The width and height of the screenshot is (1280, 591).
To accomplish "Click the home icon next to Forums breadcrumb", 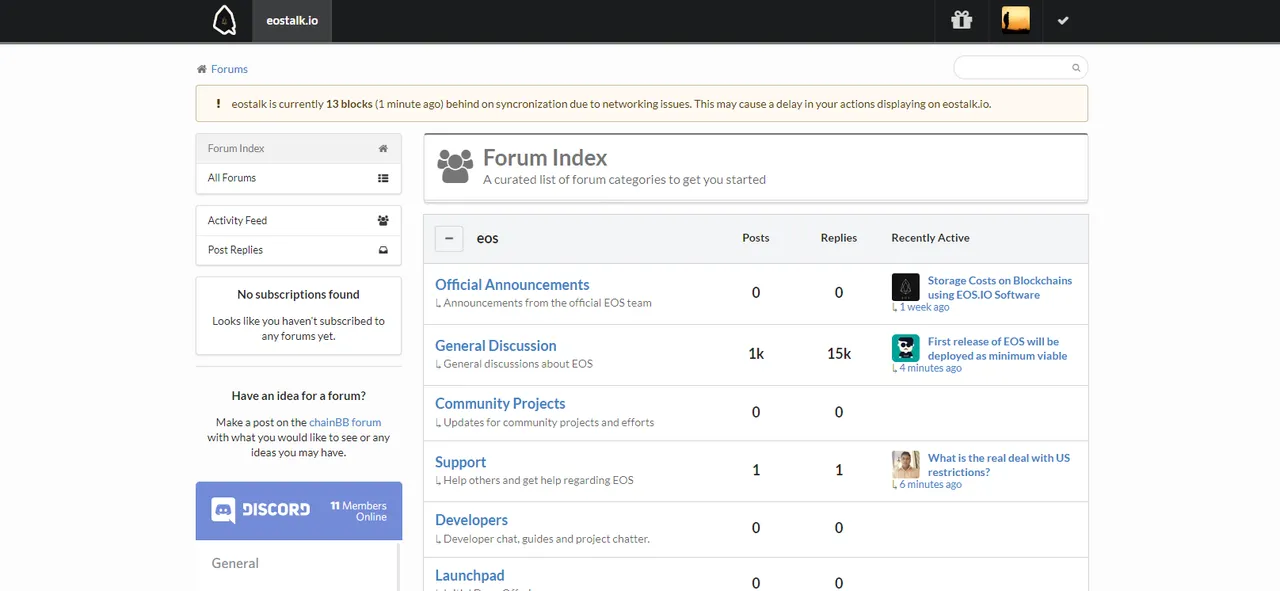I will [x=202, y=69].
